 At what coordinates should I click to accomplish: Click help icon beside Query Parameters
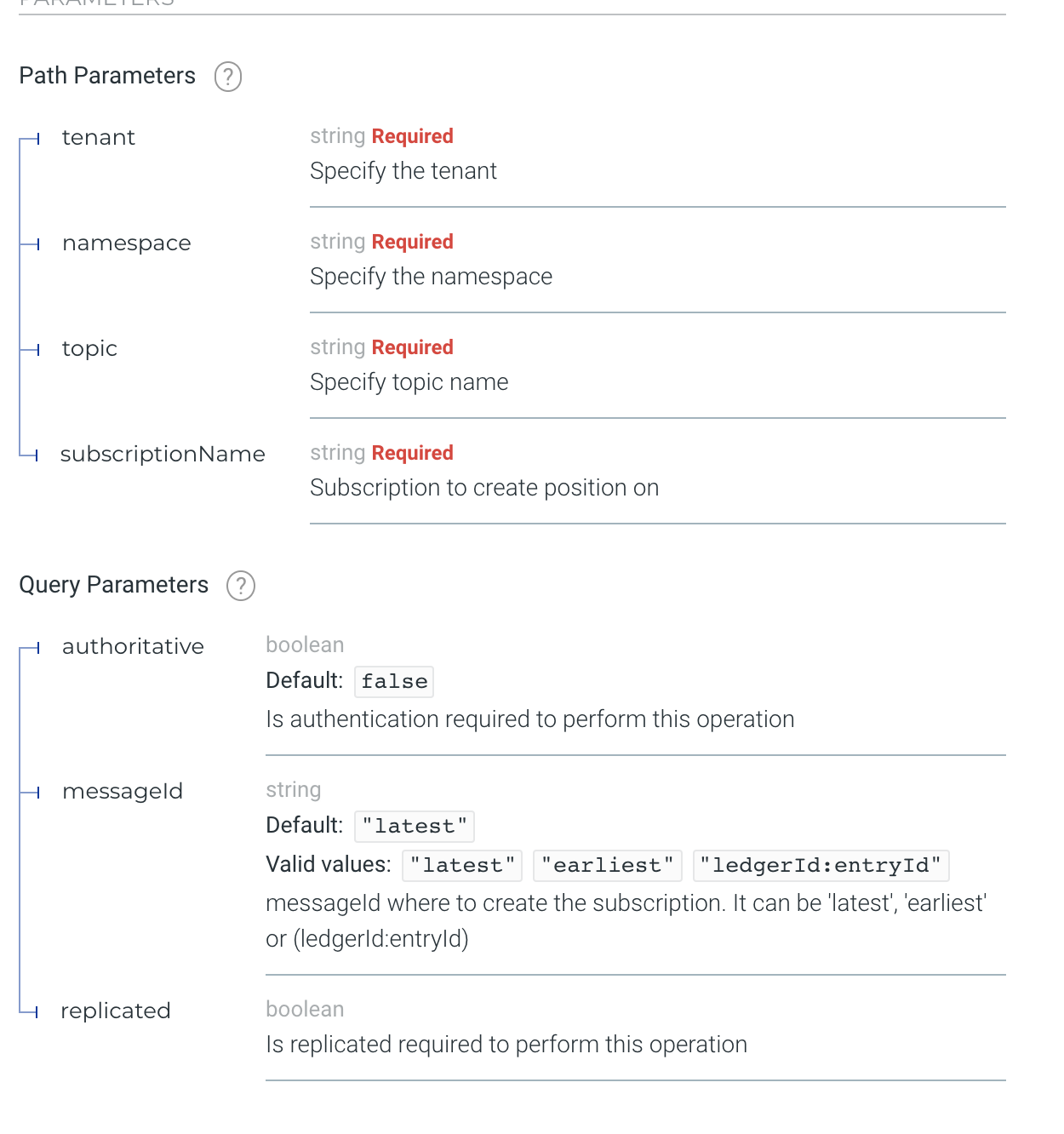pos(241,586)
